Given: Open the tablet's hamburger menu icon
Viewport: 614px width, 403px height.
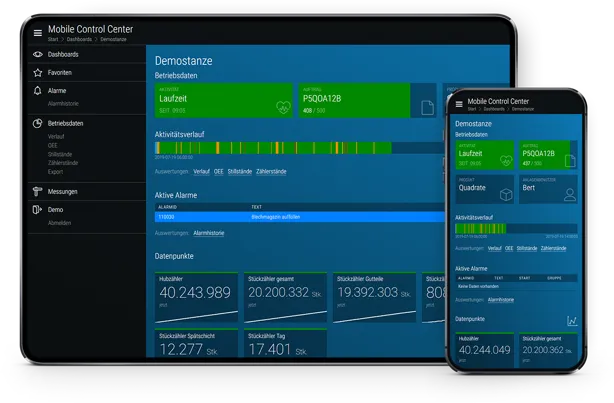Looking at the screenshot, I should [38, 33].
